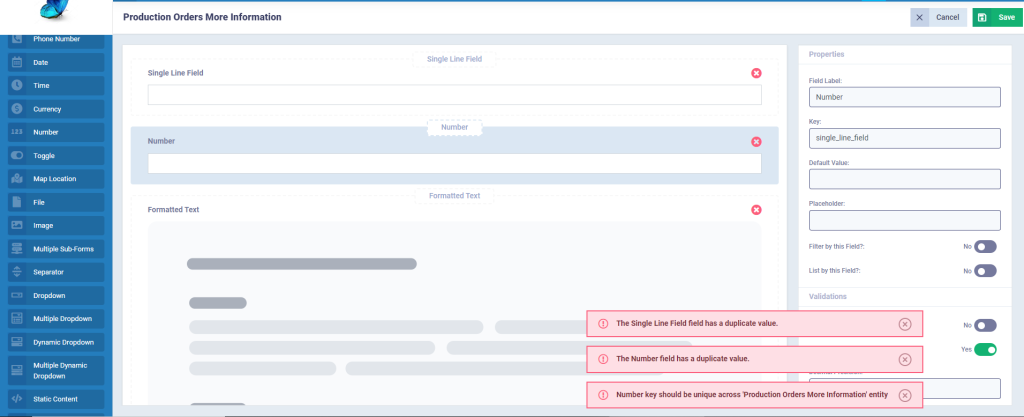Click the Multiple Sub-Forms icon
1024x417 pixels.
17,249
